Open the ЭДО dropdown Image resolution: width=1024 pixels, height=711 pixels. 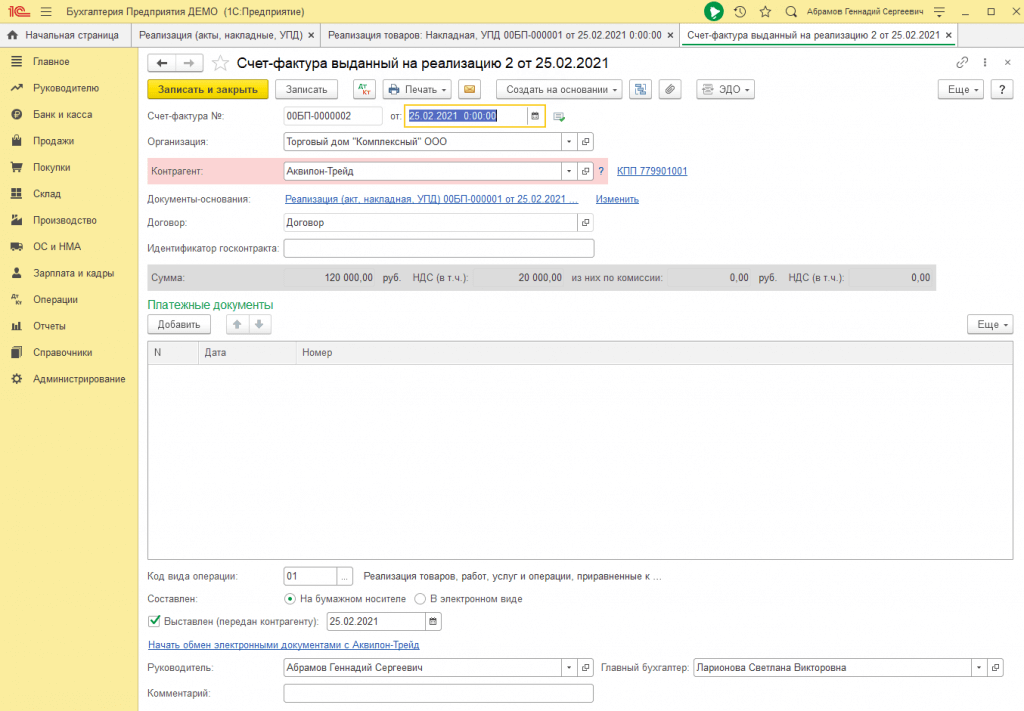tap(726, 89)
